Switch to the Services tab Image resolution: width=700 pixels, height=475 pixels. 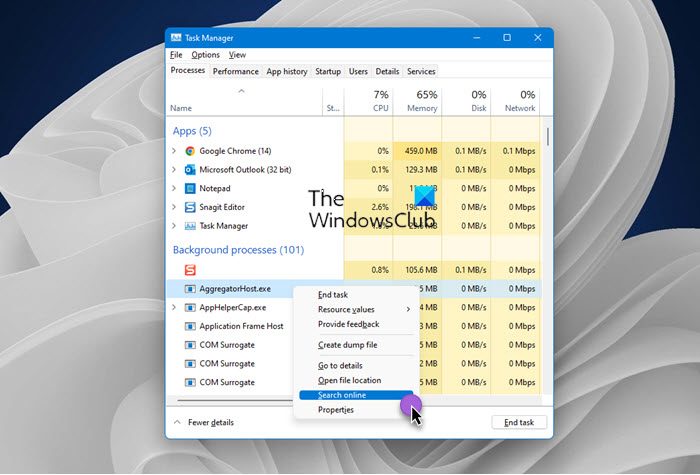421,71
